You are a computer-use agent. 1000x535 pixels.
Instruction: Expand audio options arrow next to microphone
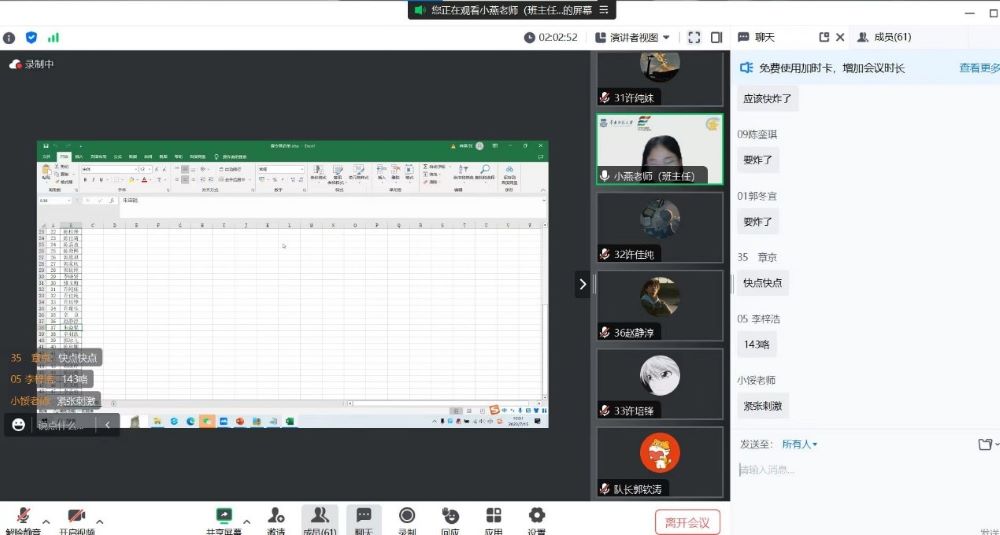[45, 521]
